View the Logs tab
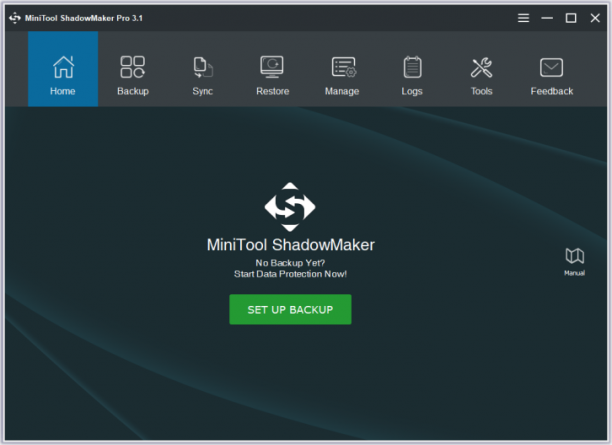Image resolution: width=612 pixels, height=445 pixels. pyautogui.click(x=412, y=69)
